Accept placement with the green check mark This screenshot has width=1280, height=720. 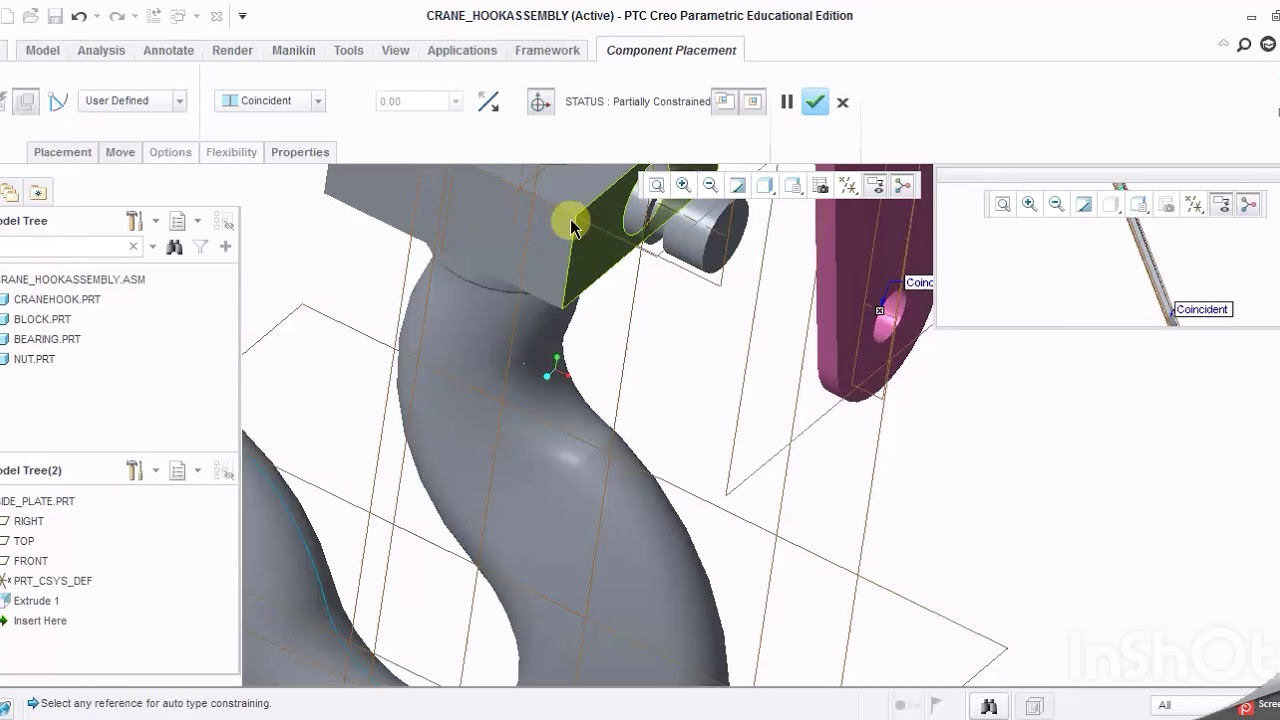(x=815, y=102)
